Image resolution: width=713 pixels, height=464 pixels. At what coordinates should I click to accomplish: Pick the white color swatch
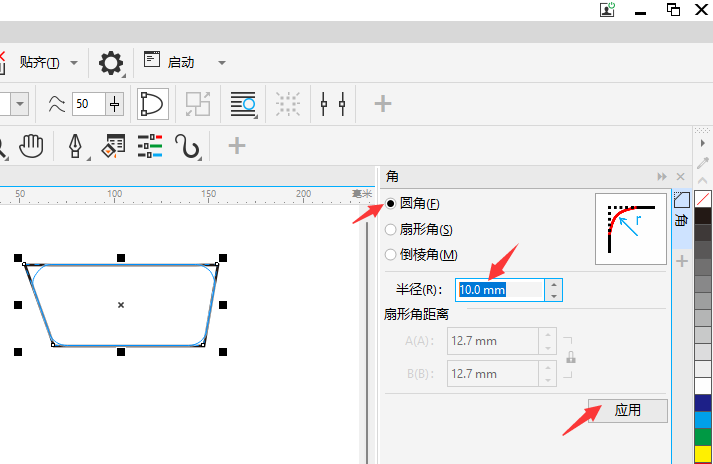point(703,386)
